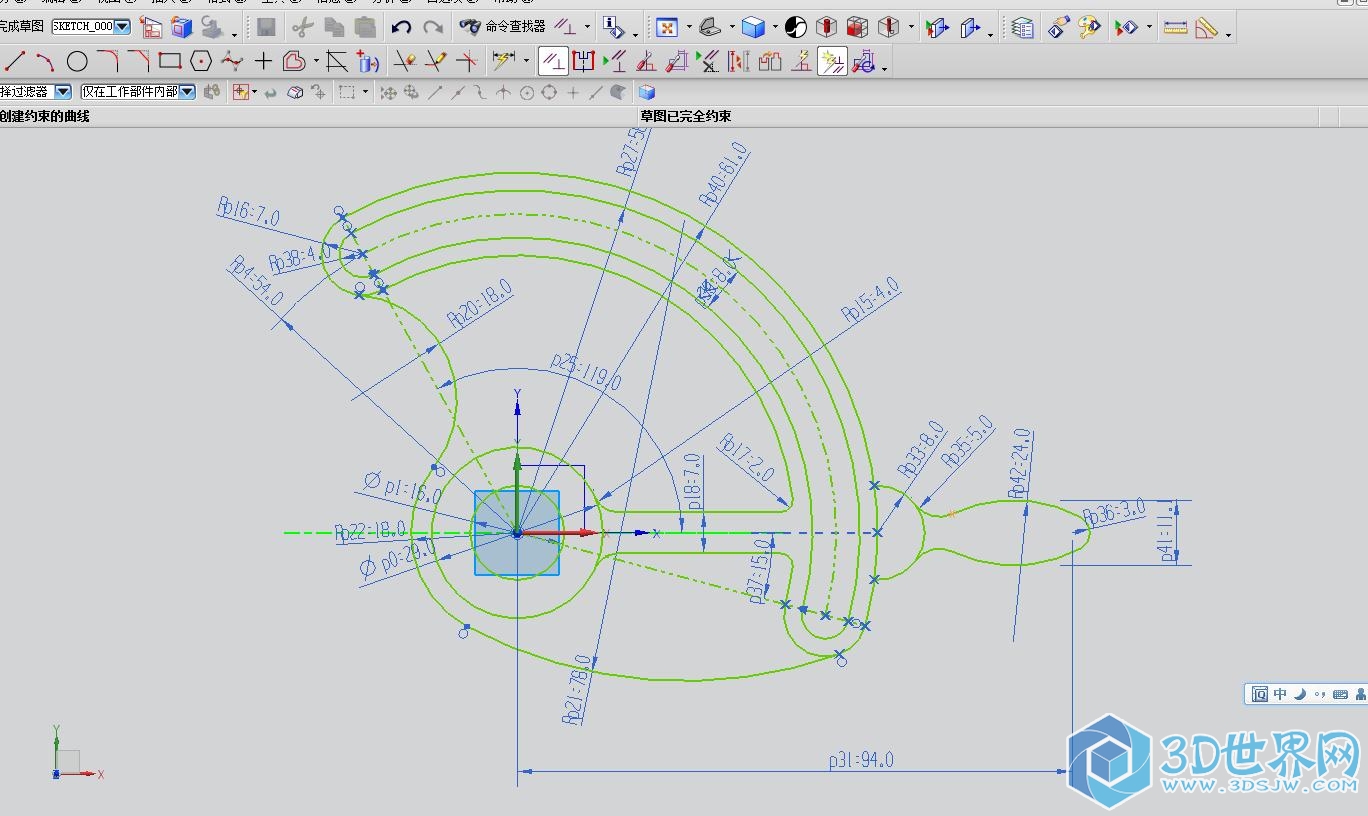Viewport: 1368px width, 816px height.
Task: Click the IME soft keyboard icon
Action: click(x=1341, y=694)
